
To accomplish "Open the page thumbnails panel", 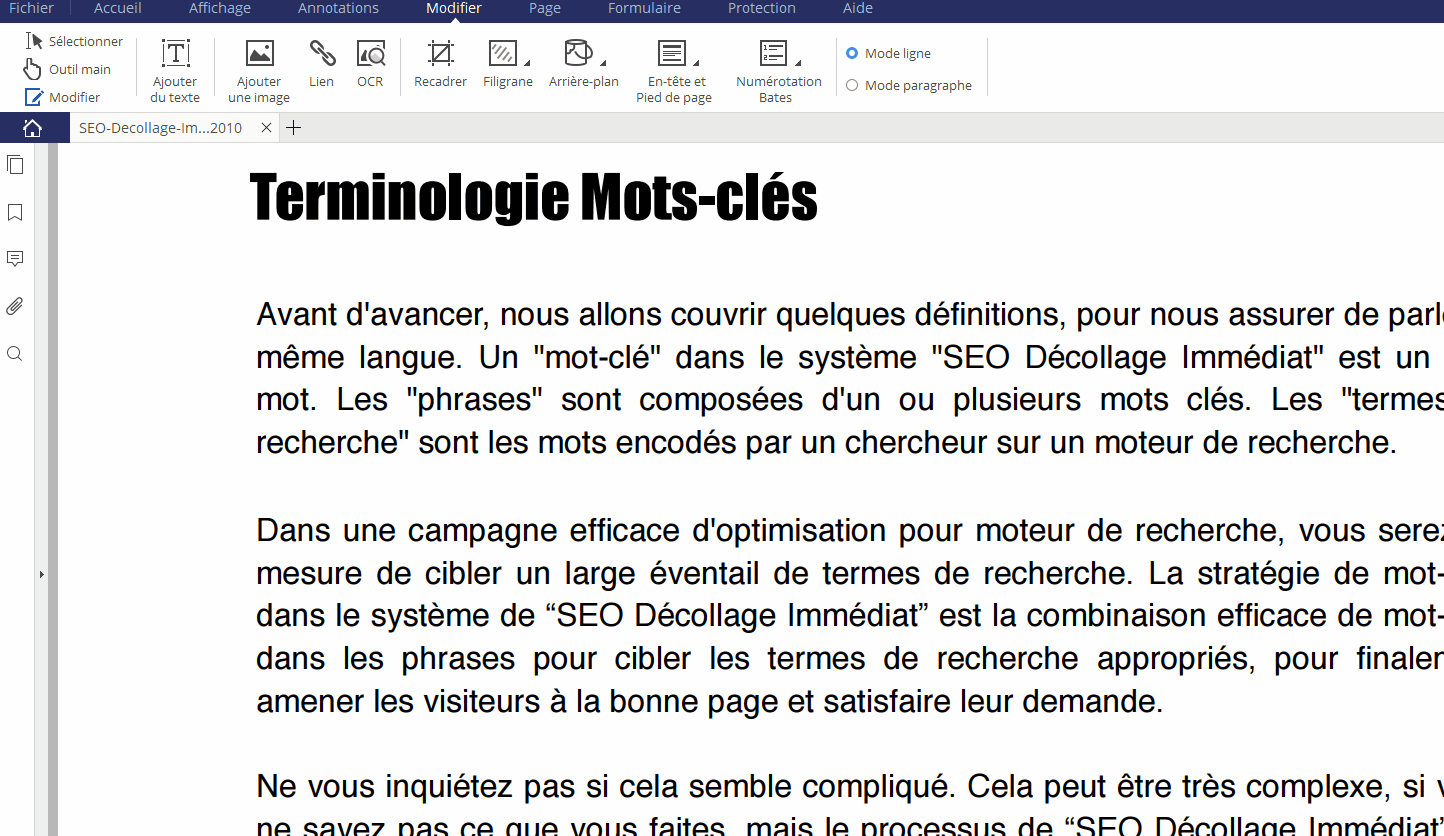I will (15, 165).
